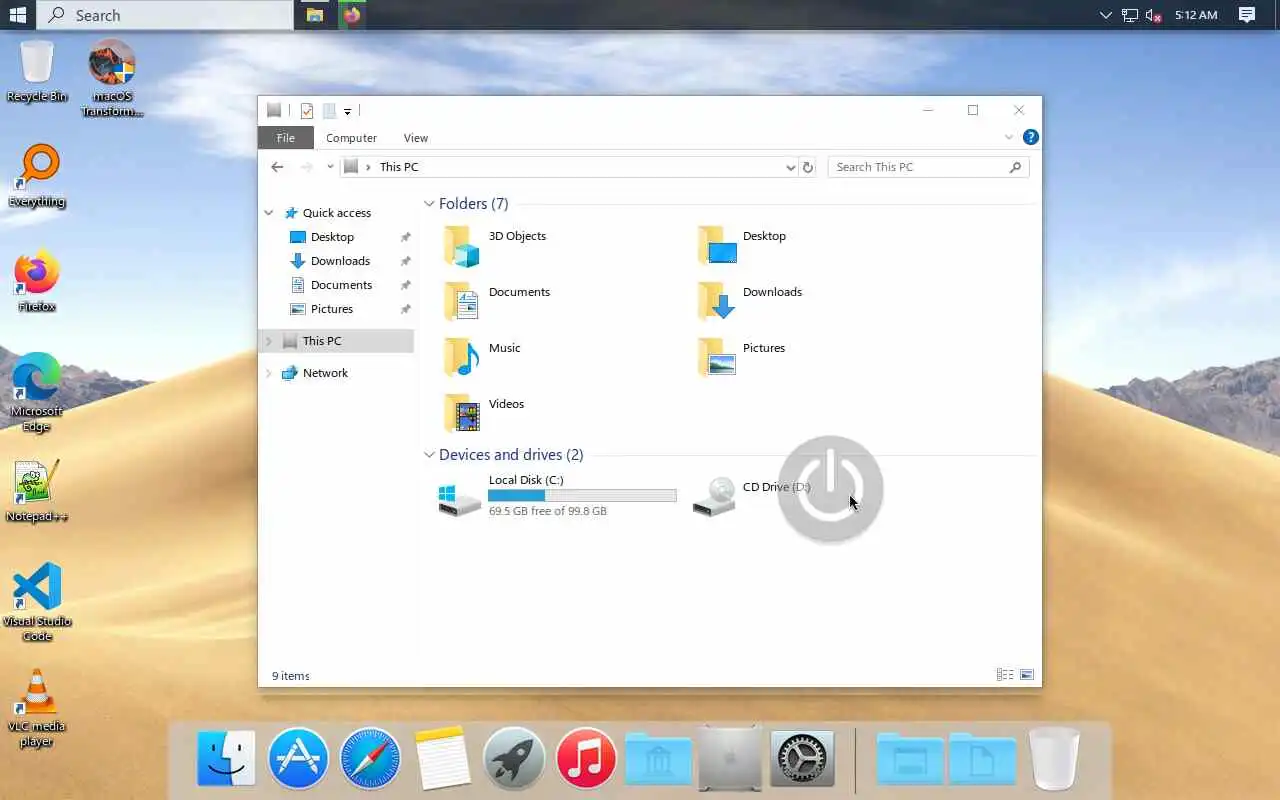Screen dimensions: 1280x800
Task: Expand the Network tree node
Action: [x=269, y=373]
